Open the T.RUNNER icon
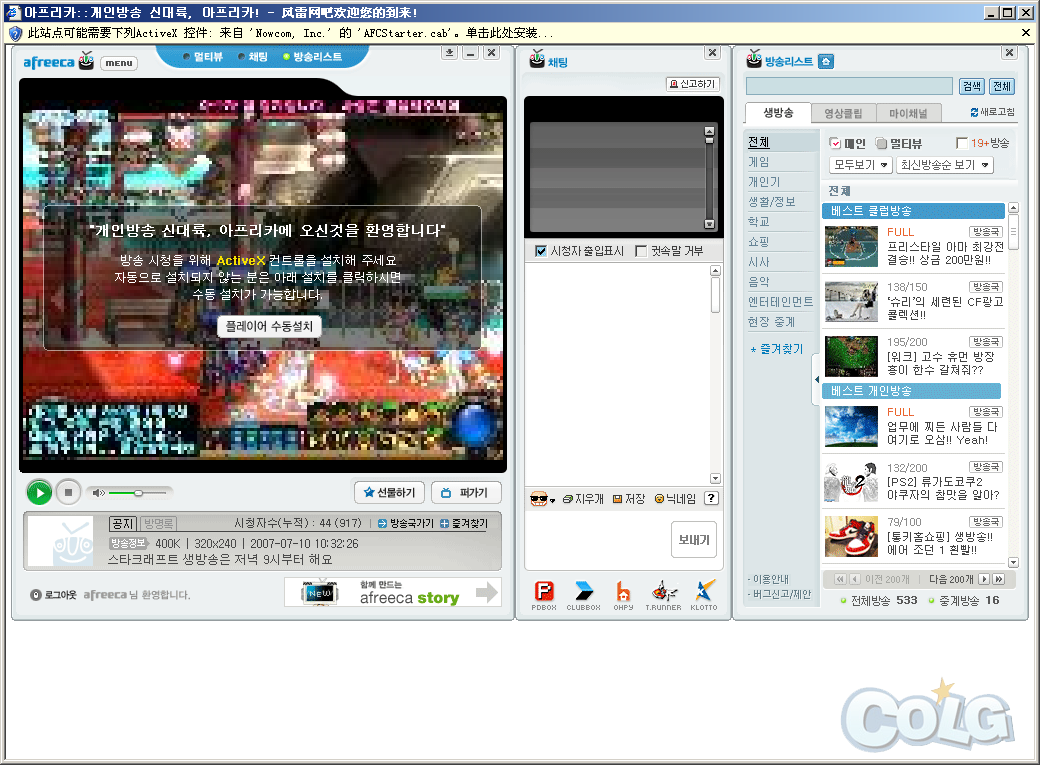The height and width of the screenshot is (765, 1040). (x=663, y=591)
